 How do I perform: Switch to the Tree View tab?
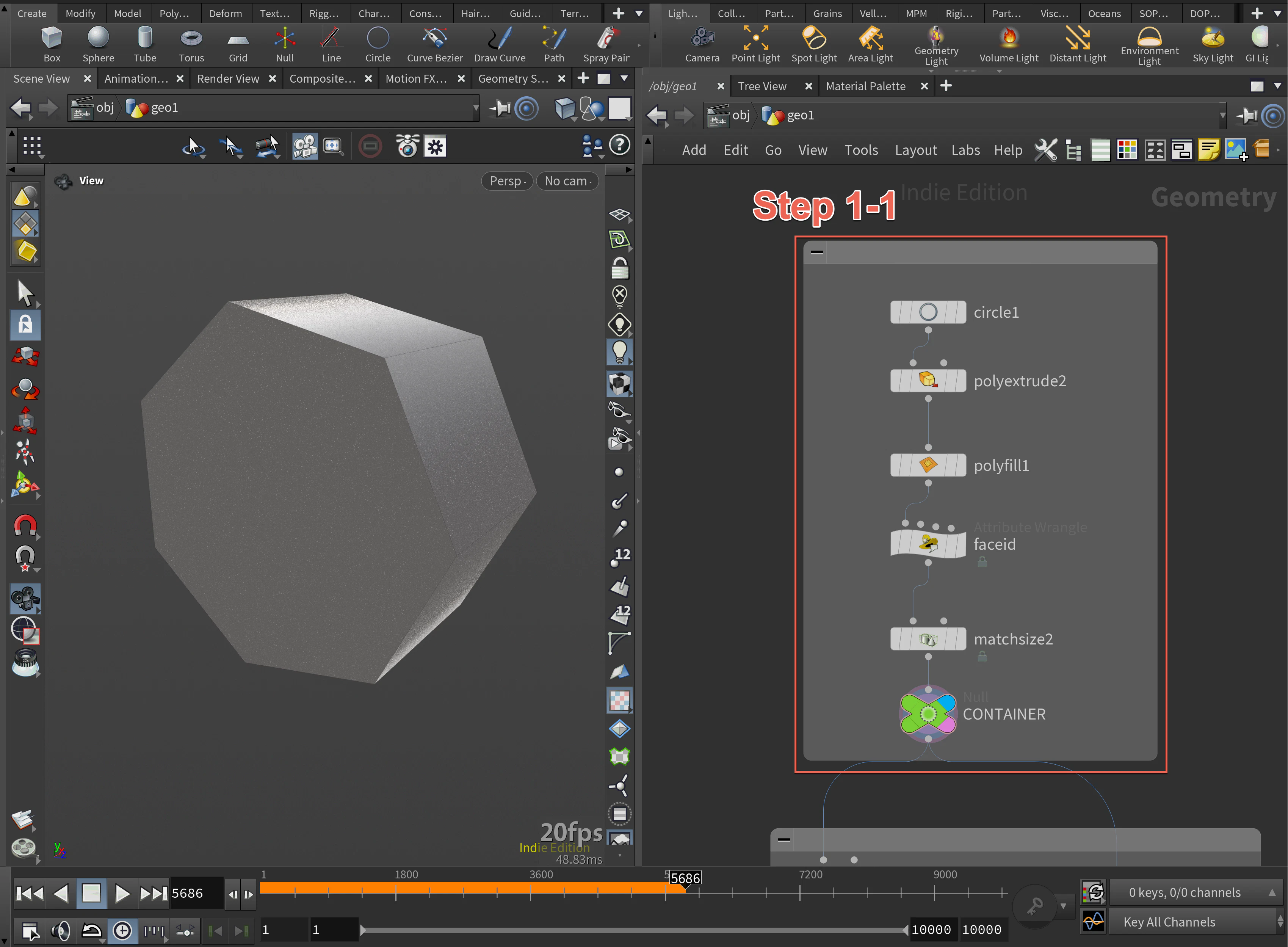tap(762, 86)
